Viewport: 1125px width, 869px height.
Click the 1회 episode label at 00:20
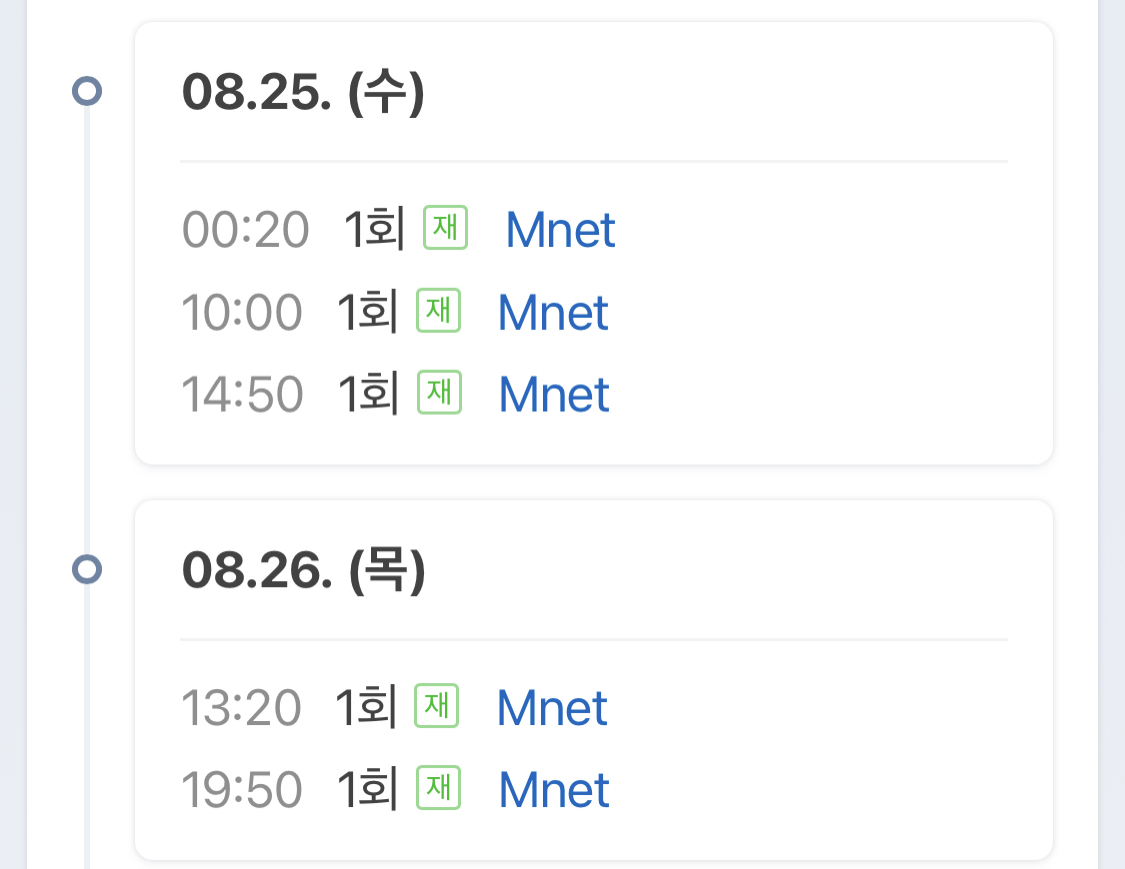374,230
